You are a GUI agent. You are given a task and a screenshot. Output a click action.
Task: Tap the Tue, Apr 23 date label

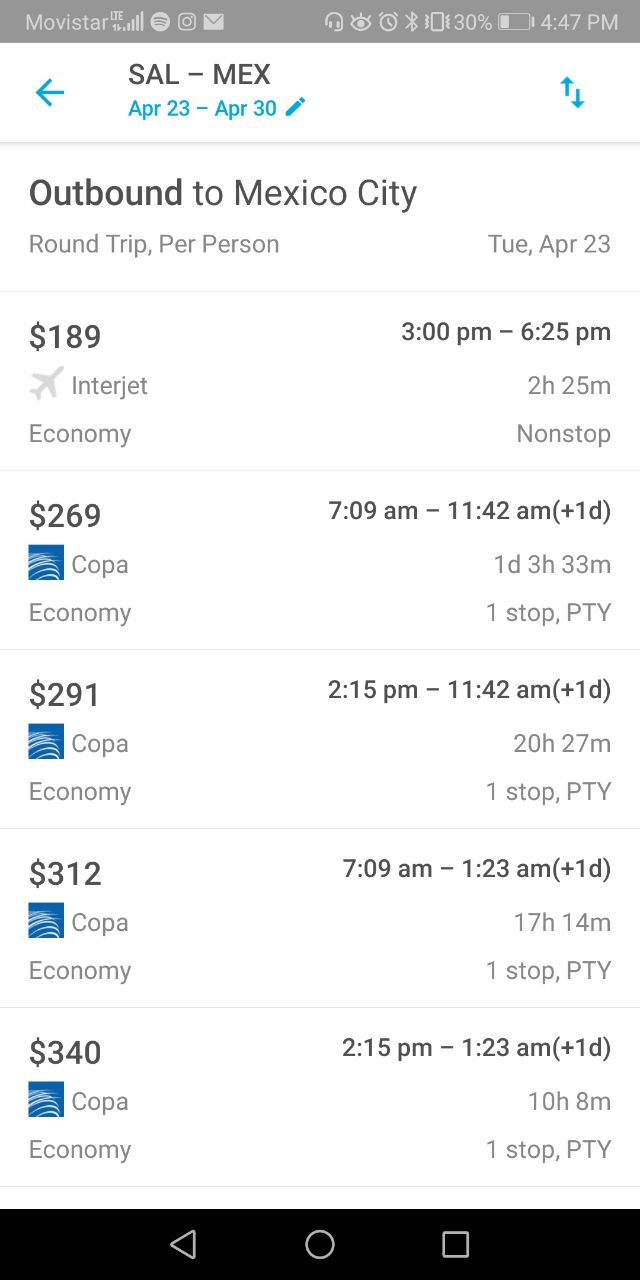[x=549, y=244]
